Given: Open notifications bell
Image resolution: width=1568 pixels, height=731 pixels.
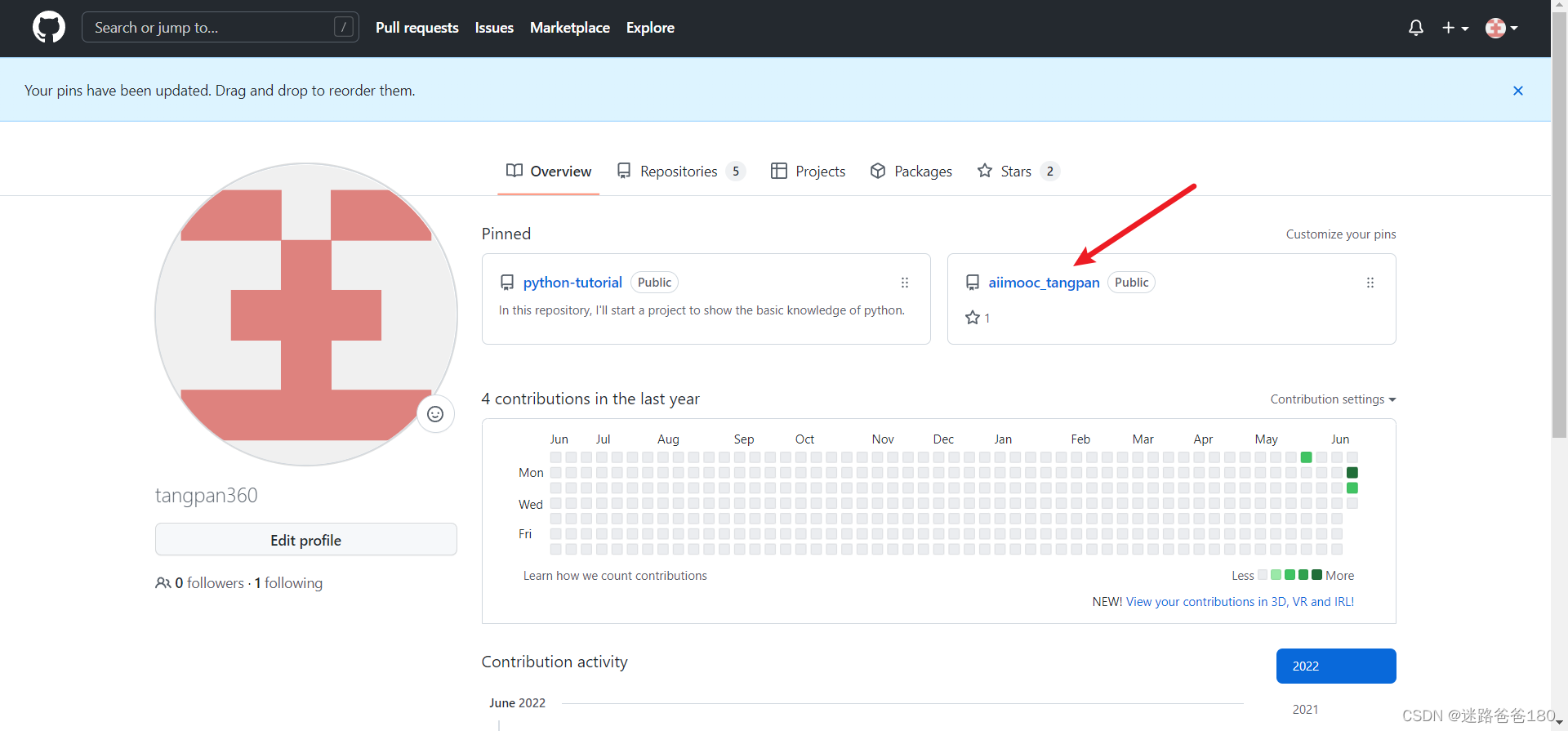Looking at the screenshot, I should click(x=1416, y=28).
